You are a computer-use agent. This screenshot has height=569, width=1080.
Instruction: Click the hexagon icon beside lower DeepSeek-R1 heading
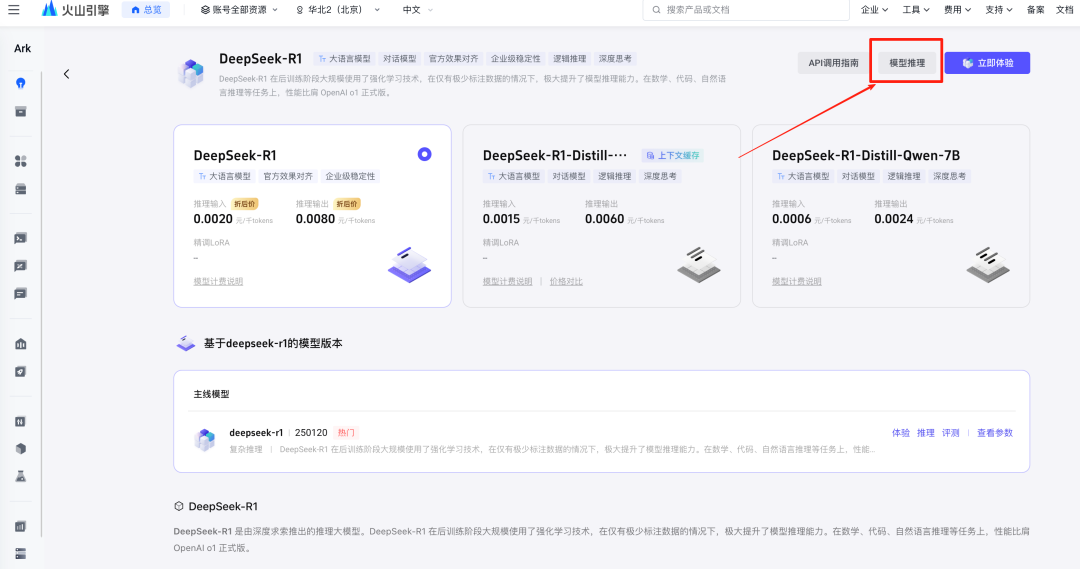pos(179,506)
